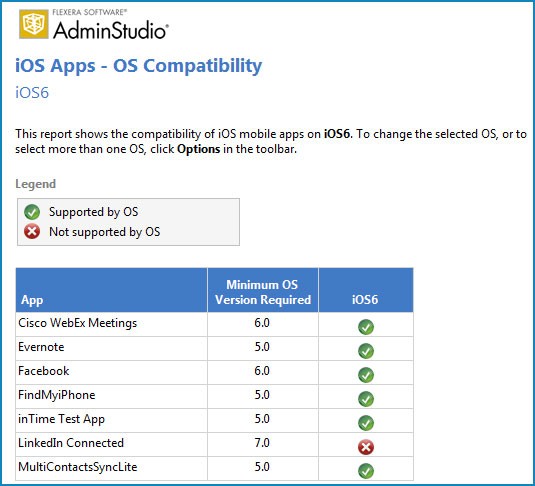The width and height of the screenshot is (535, 486).
Task: Click the FindMyiPhone supported status icon
Action: (366, 399)
